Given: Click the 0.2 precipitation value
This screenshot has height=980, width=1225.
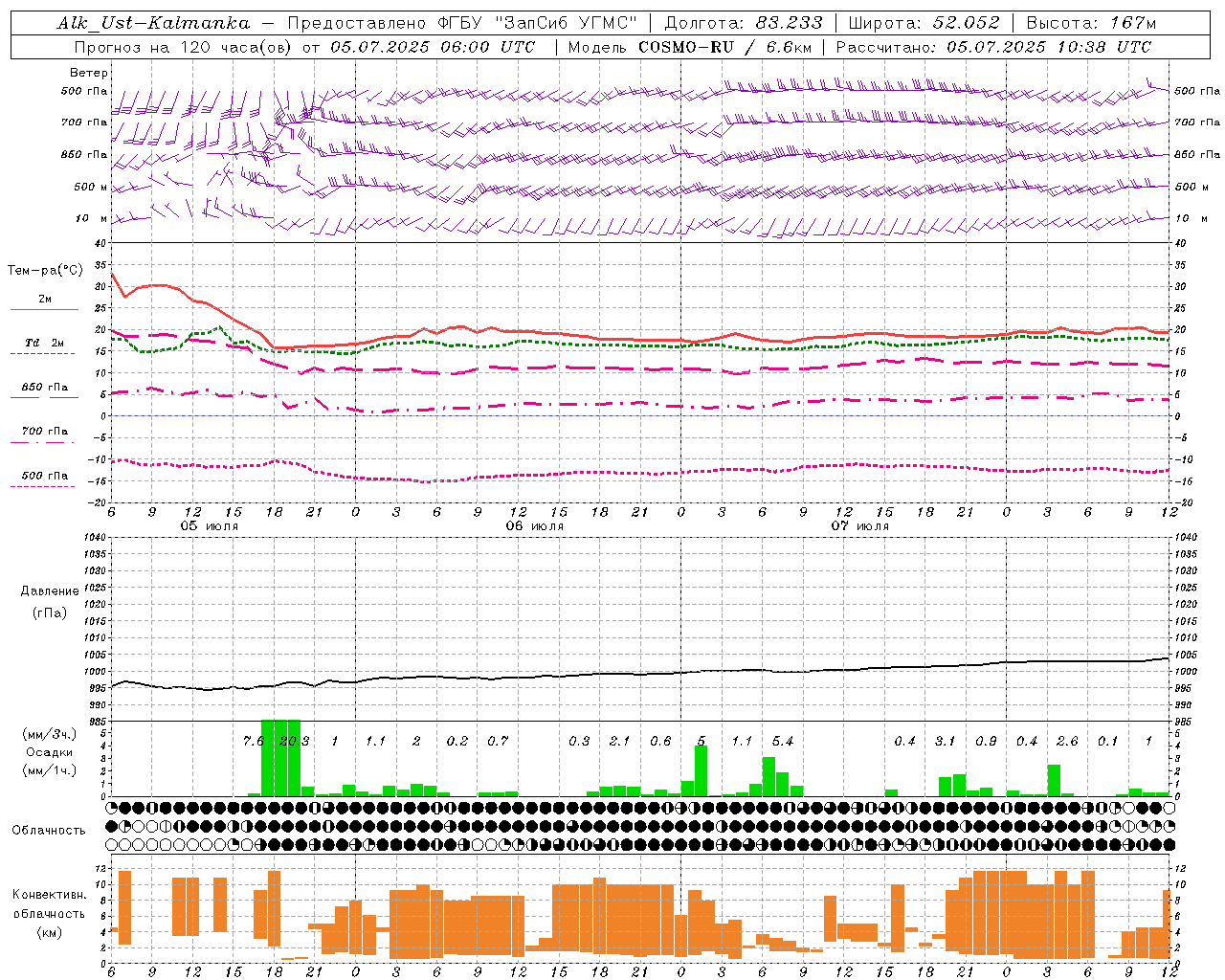Looking at the screenshot, I should [457, 742].
